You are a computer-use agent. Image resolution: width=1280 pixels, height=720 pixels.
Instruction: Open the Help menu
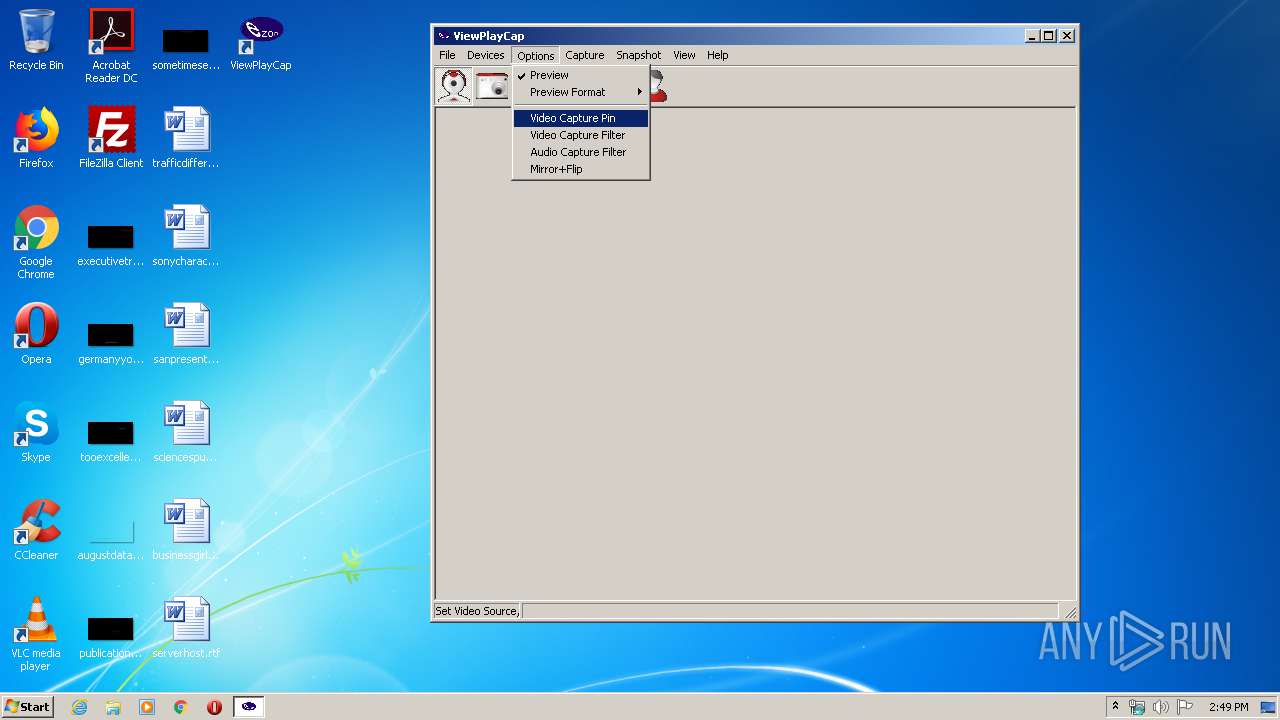coord(717,55)
